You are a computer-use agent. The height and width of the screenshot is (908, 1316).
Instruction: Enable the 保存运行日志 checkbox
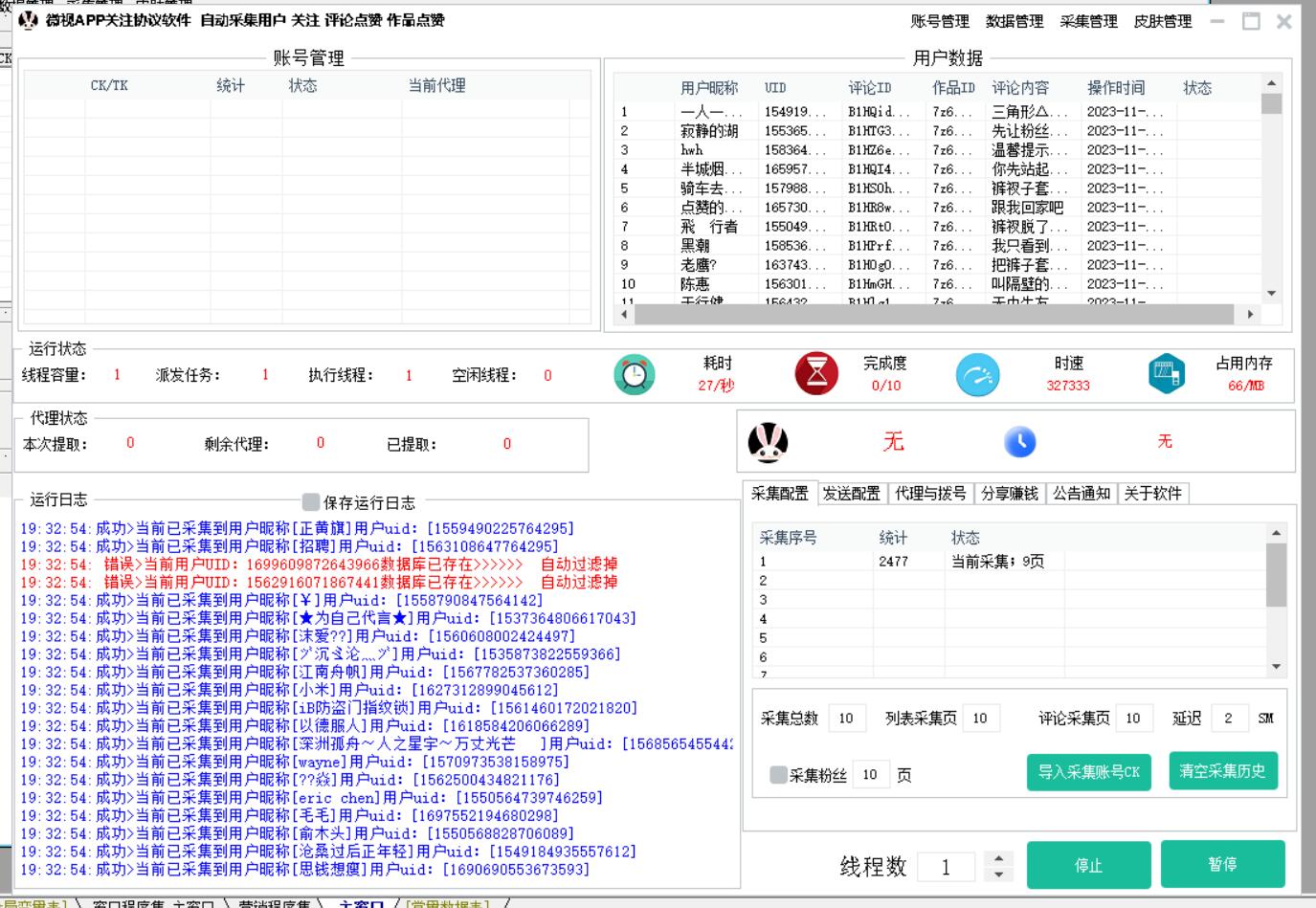[311, 501]
